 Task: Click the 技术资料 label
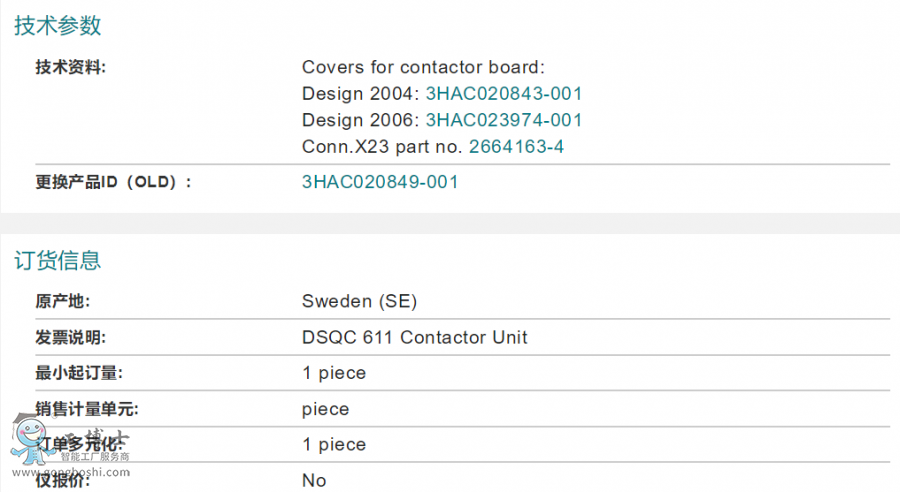click(x=71, y=67)
